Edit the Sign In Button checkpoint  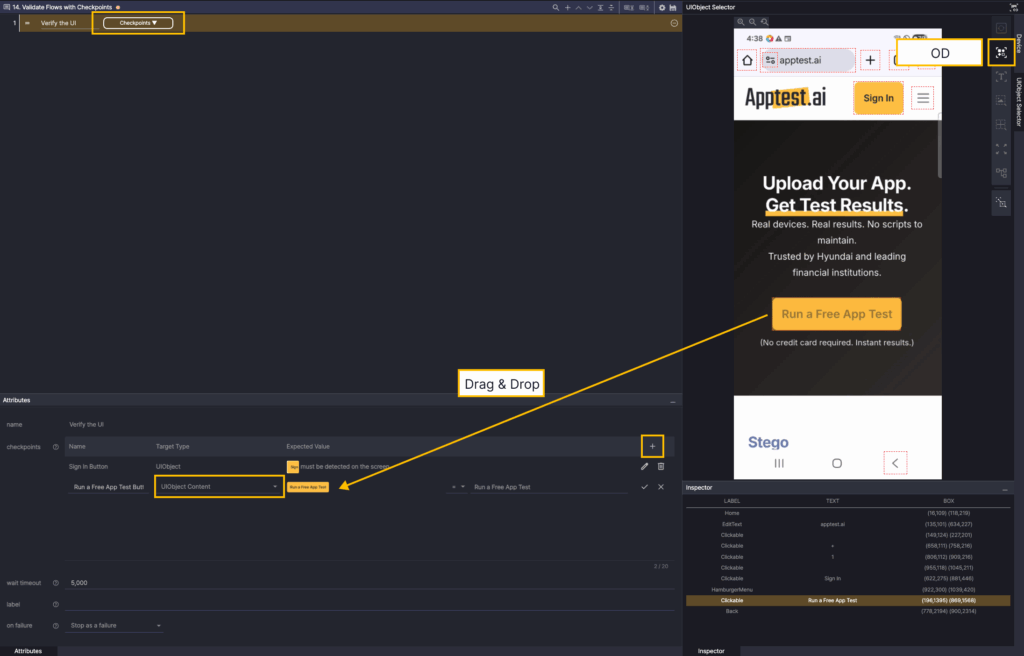(645, 466)
